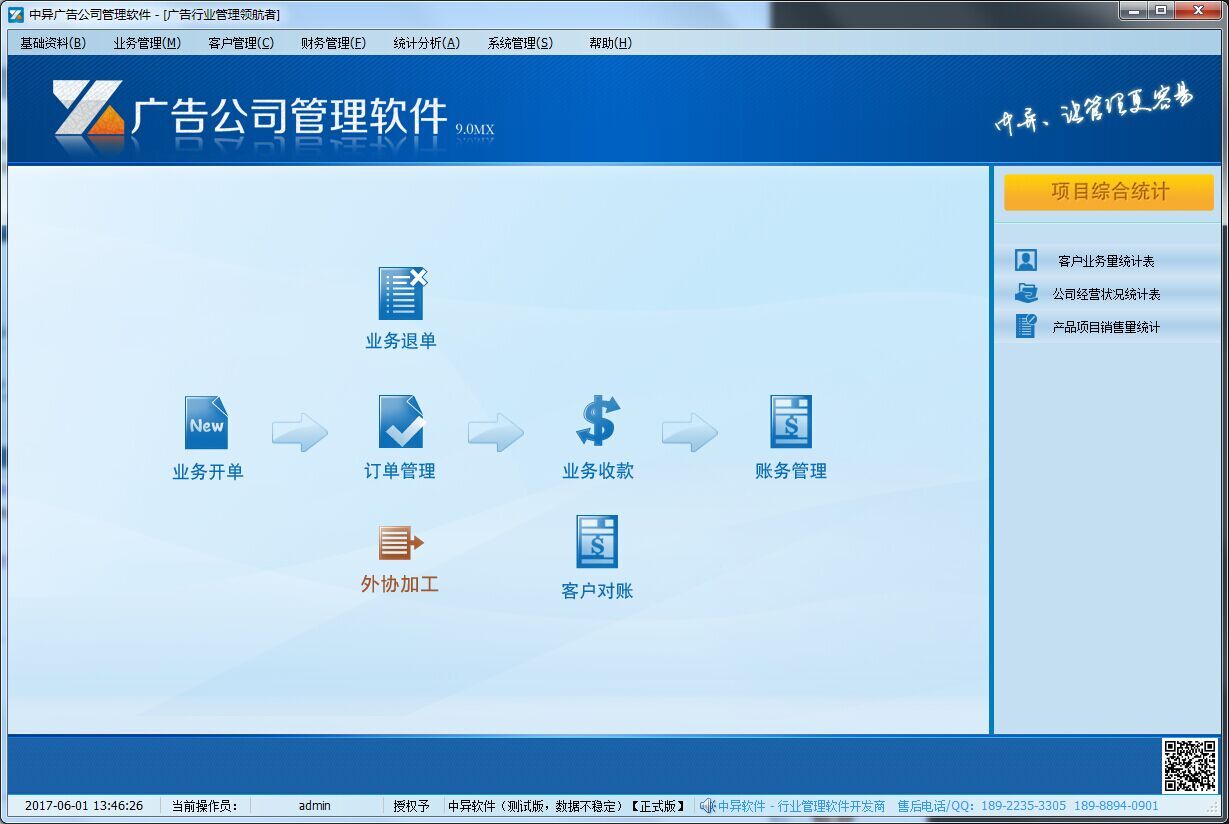Open the 统计分析(A) menu
The image size is (1229, 824).
427,43
